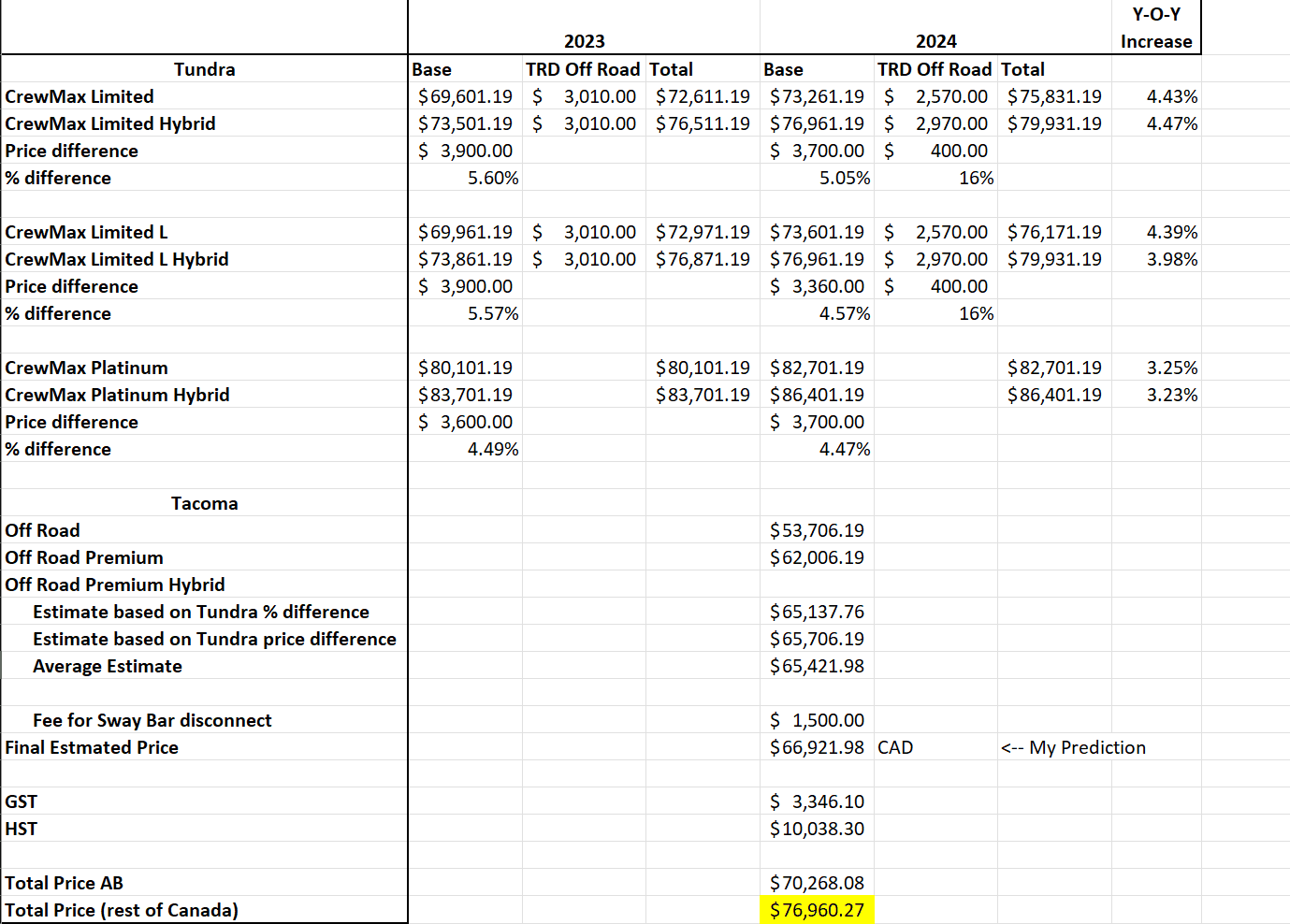Select the $1,500.00 fee cell
Screen dimensions: 1290x924
pos(817,720)
